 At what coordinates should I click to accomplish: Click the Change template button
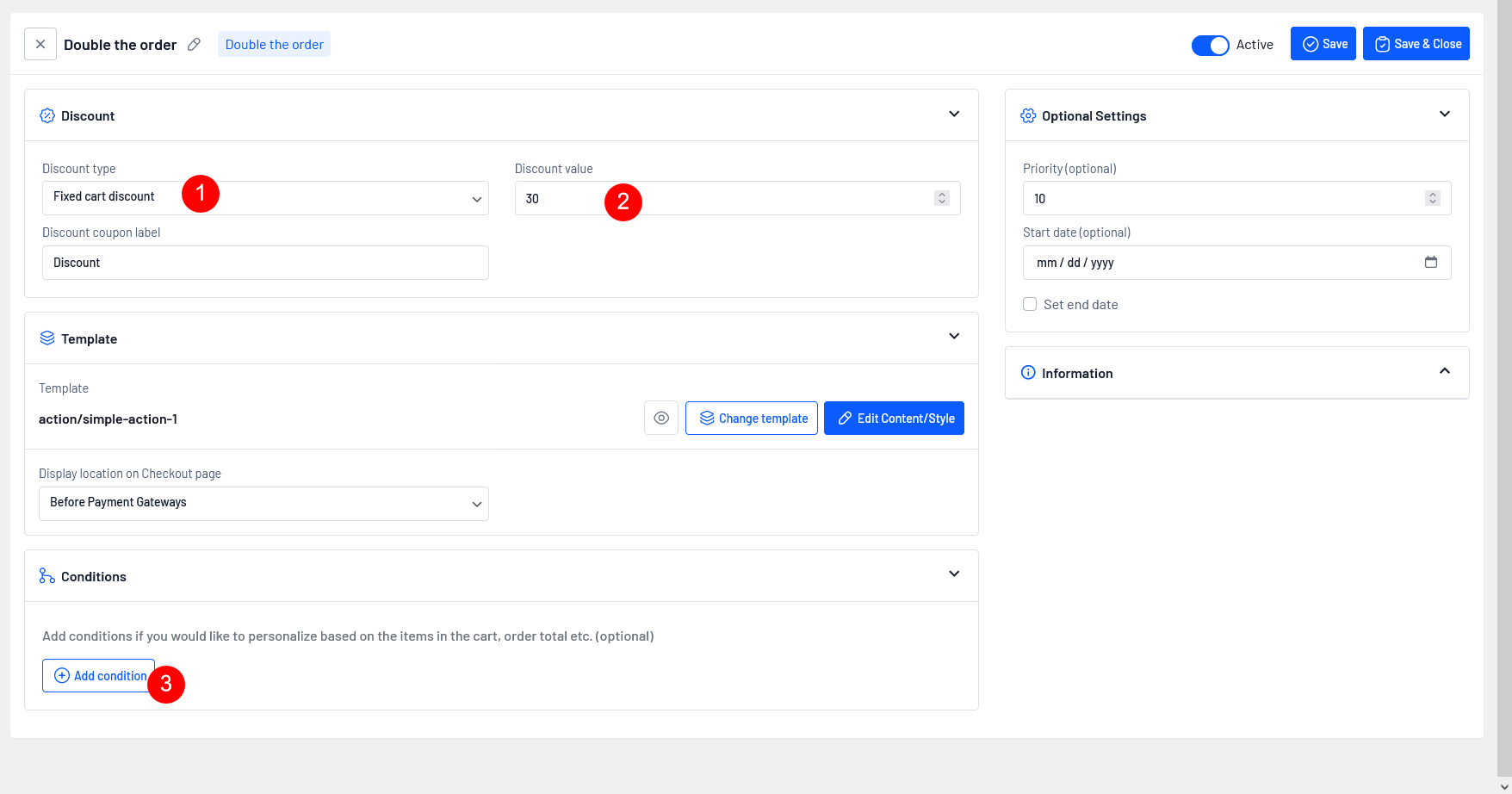752,419
